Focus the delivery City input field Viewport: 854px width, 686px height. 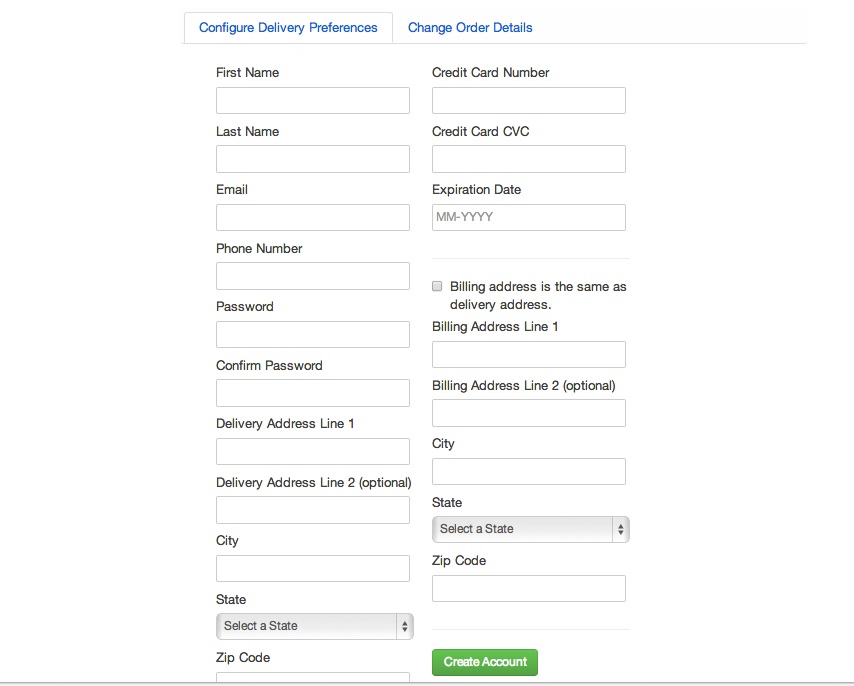(x=313, y=568)
